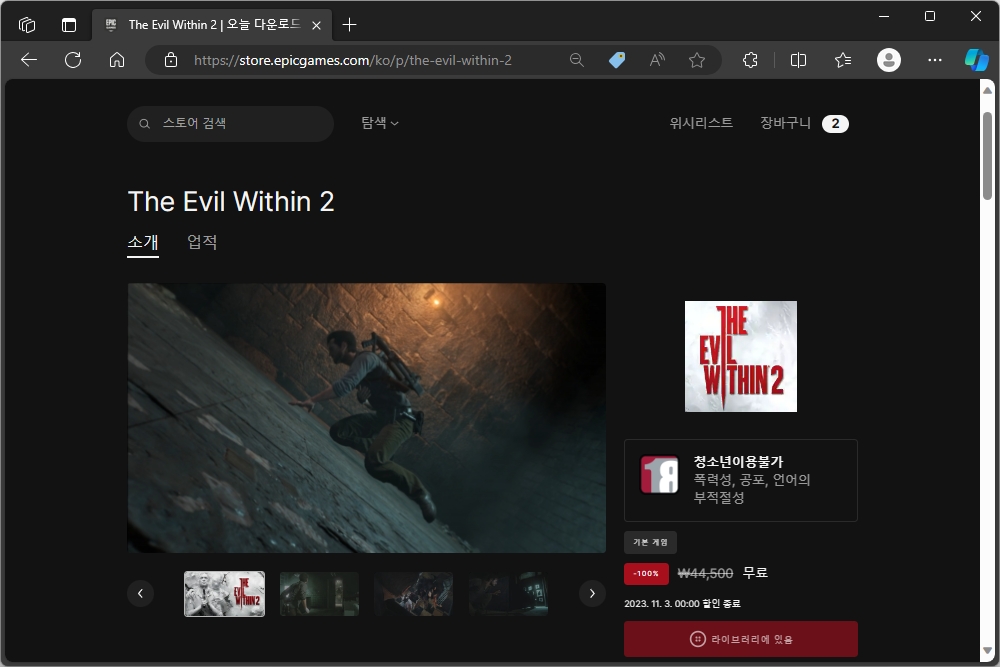This screenshot has width=1000, height=667.
Task: Click the scrollbar up arrow
Action: 987,91
